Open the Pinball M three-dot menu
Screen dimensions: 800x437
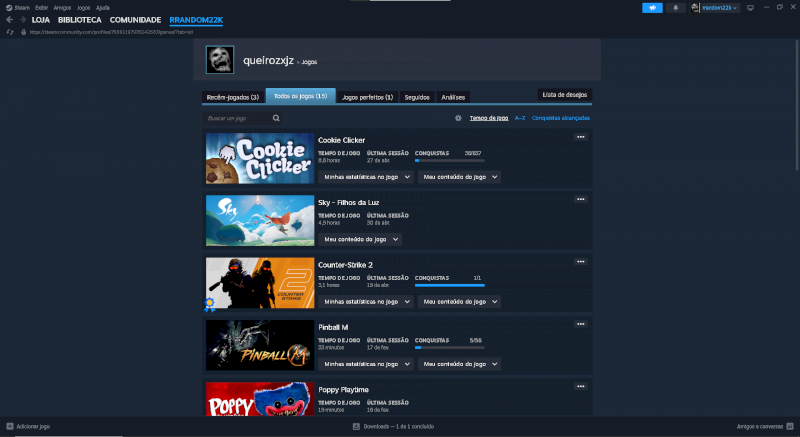click(581, 324)
